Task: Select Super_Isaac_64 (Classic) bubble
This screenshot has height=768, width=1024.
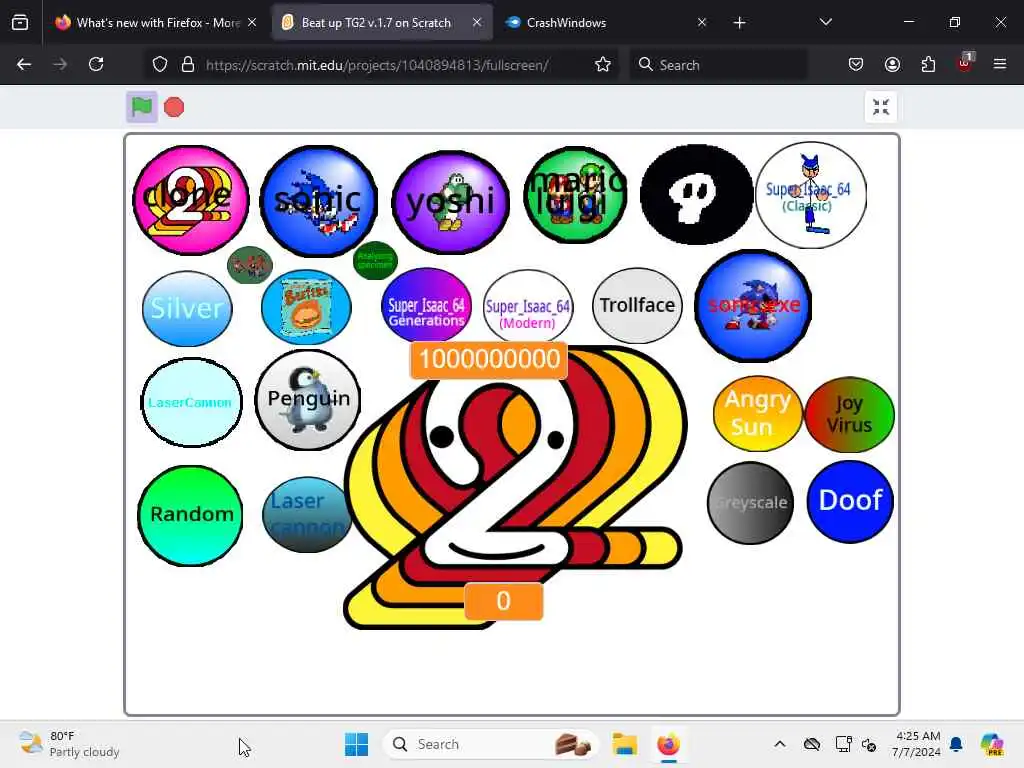Action: click(x=810, y=195)
